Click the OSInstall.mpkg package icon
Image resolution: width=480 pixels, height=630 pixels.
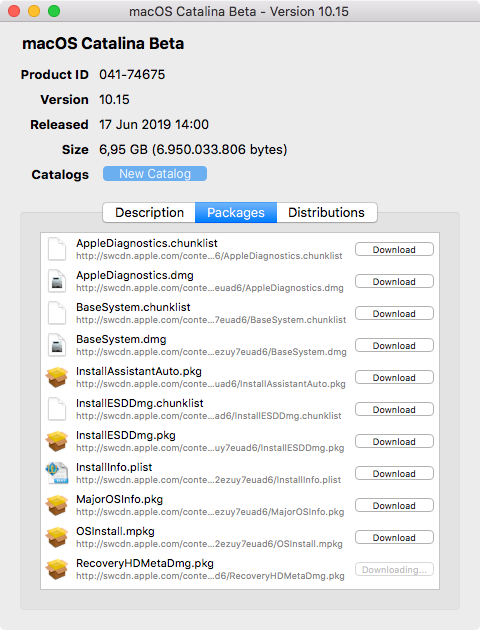click(57, 537)
